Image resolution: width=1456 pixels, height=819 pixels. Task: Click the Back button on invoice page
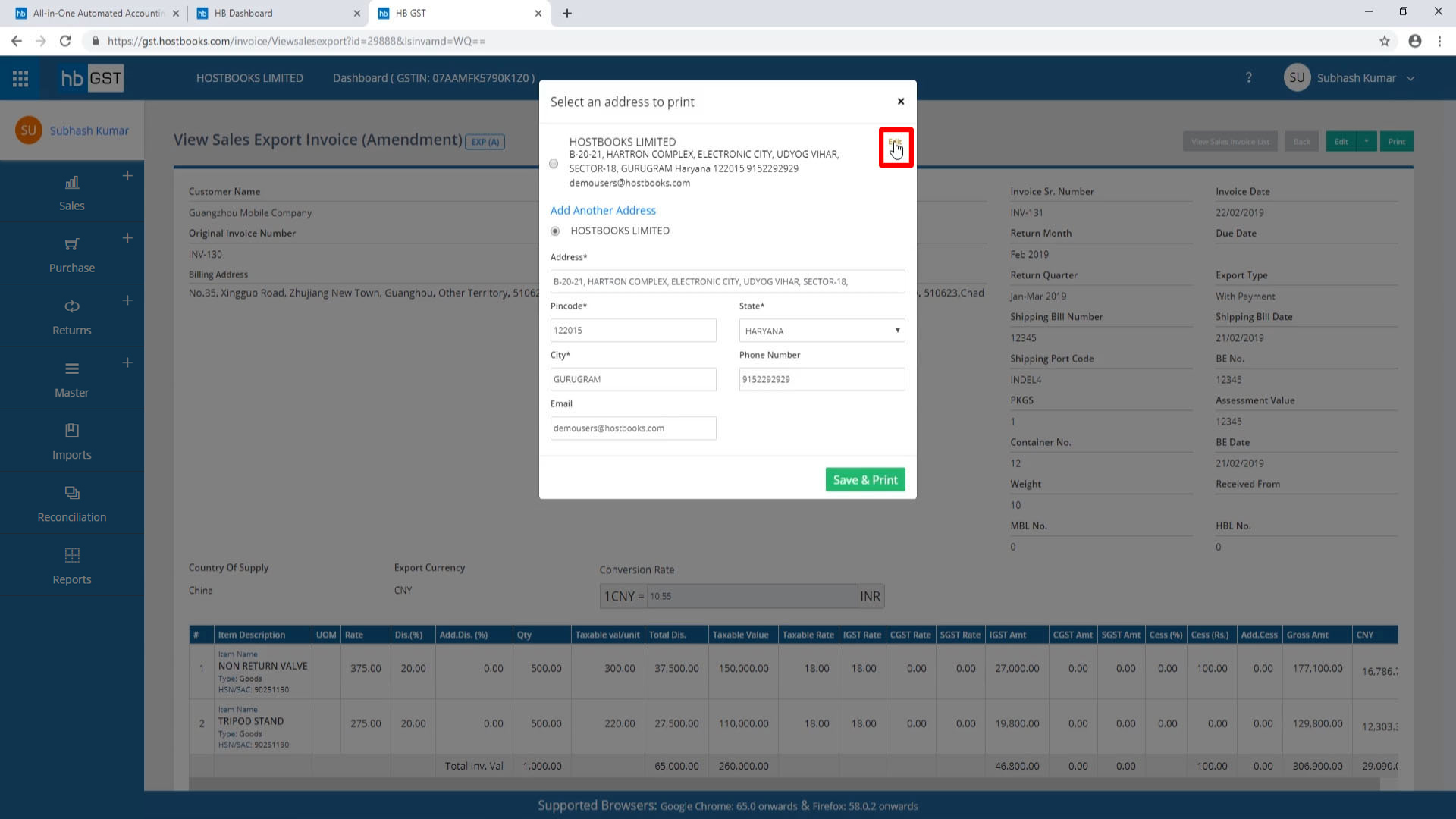(1302, 141)
